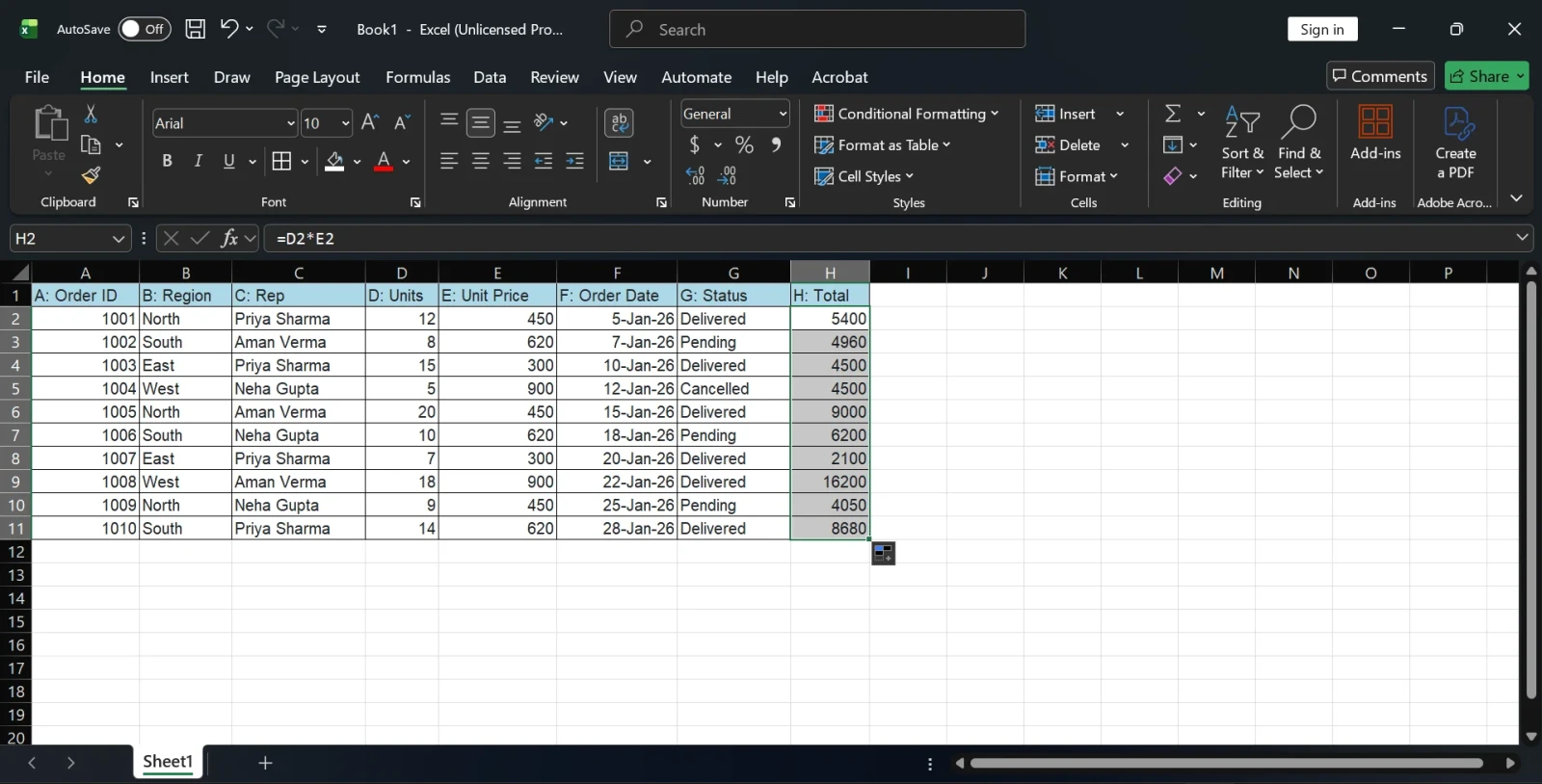Screen dimensions: 1542x784
Task: Click Decrease Decimal icon
Action: click(x=728, y=175)
